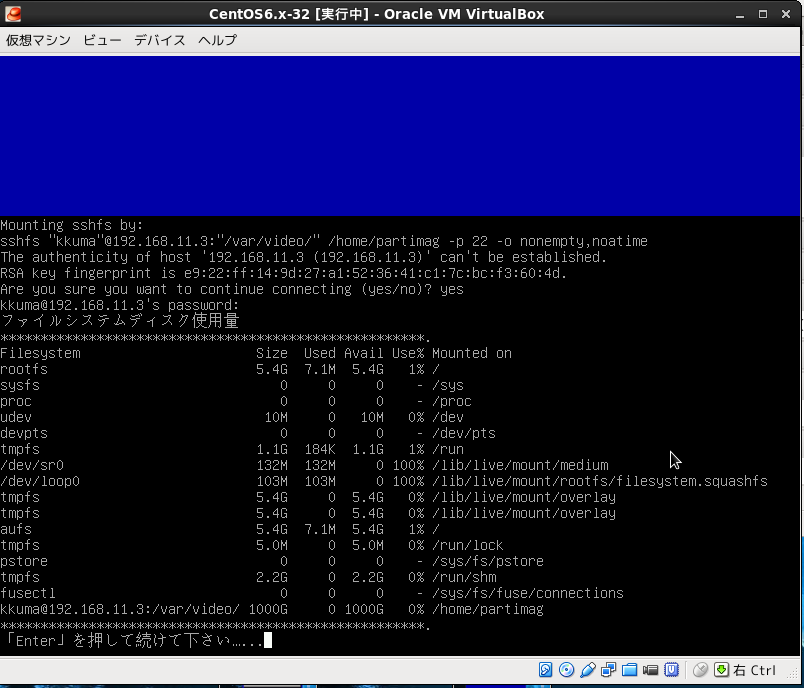Click the green arrow keyboard capture icon

[x=721, y=670]
